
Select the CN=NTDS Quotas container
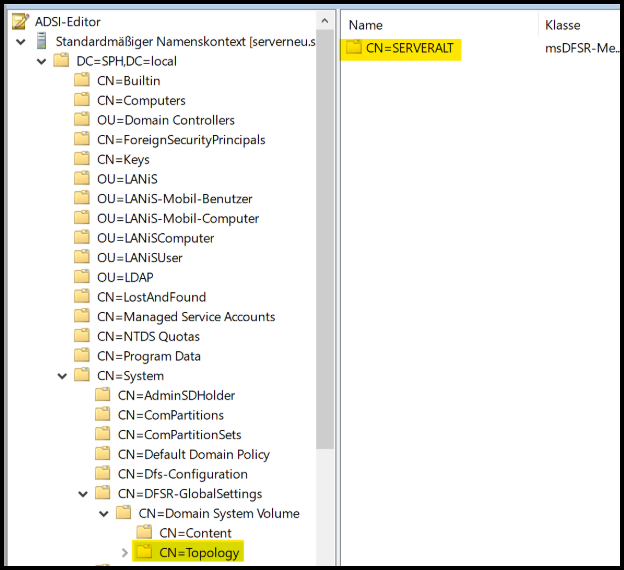pyautogui.click(x=148, y=336)
